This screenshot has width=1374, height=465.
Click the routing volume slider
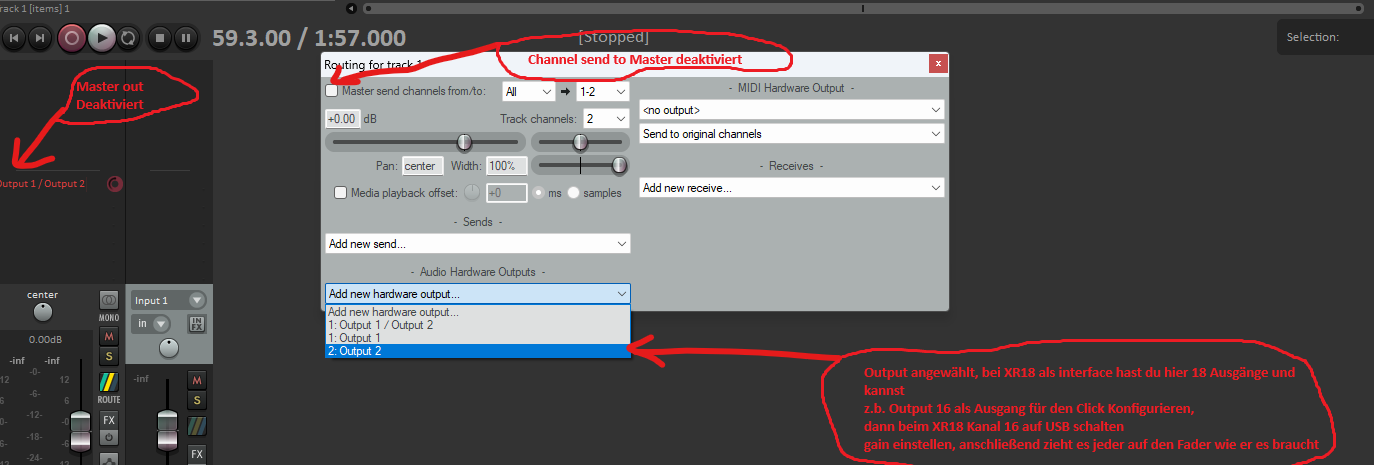coord(423,142)
